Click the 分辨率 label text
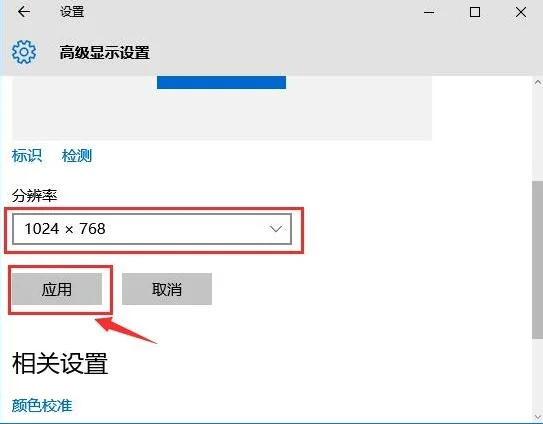Screen dimensions: 543x424 (34, 196)
